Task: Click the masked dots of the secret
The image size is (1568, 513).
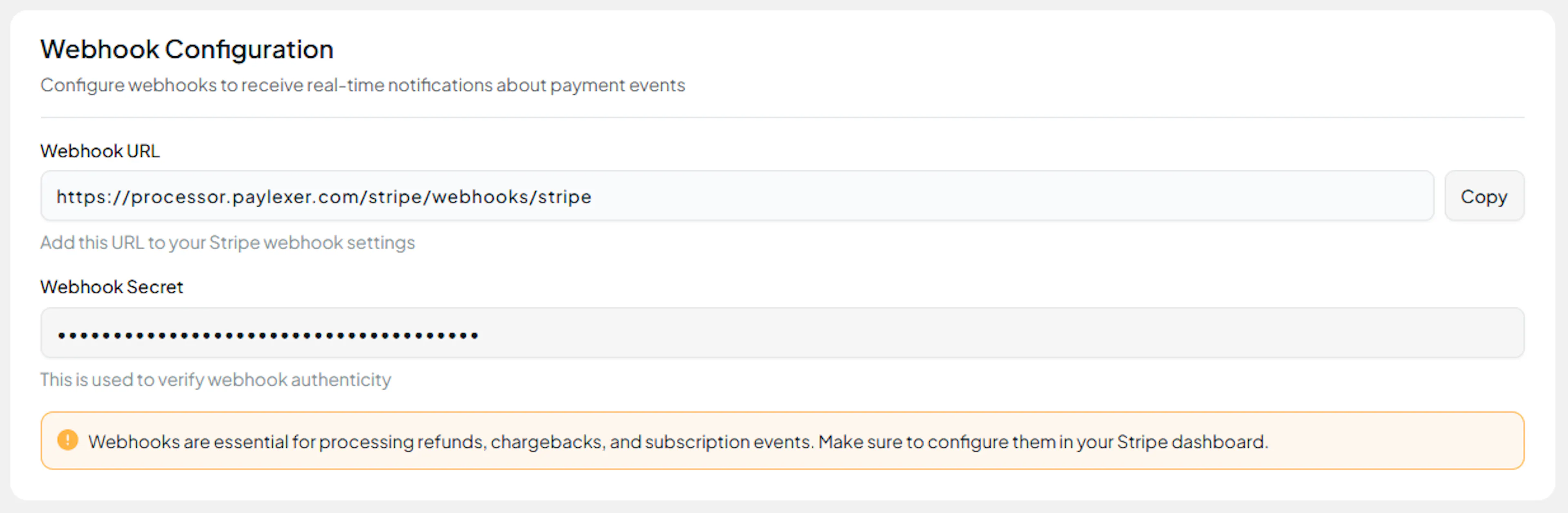Action: pos(268,335)
